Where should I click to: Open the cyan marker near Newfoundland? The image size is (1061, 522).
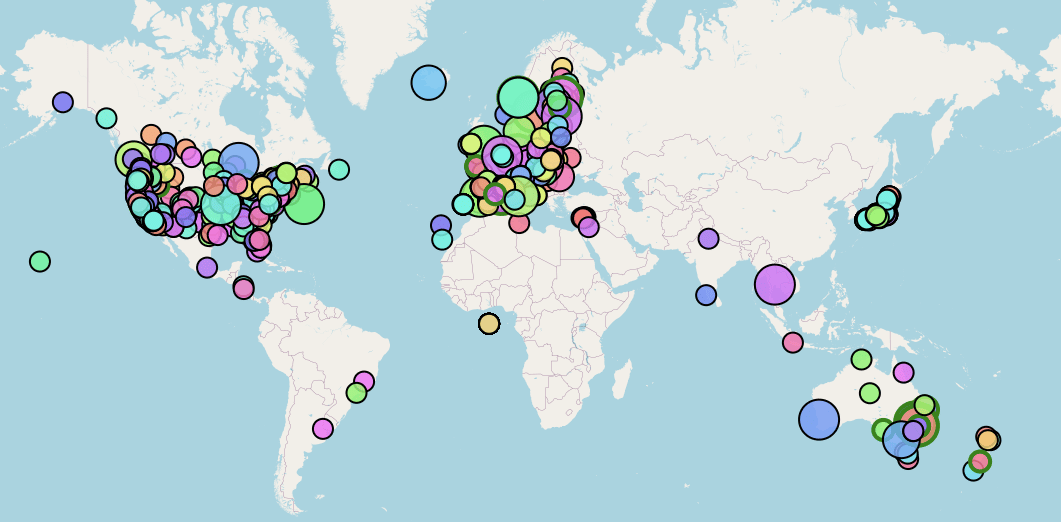339,169
